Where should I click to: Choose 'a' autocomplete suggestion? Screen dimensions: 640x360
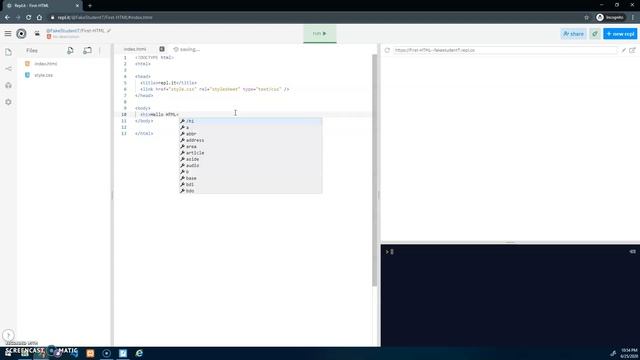click(251, 127)
